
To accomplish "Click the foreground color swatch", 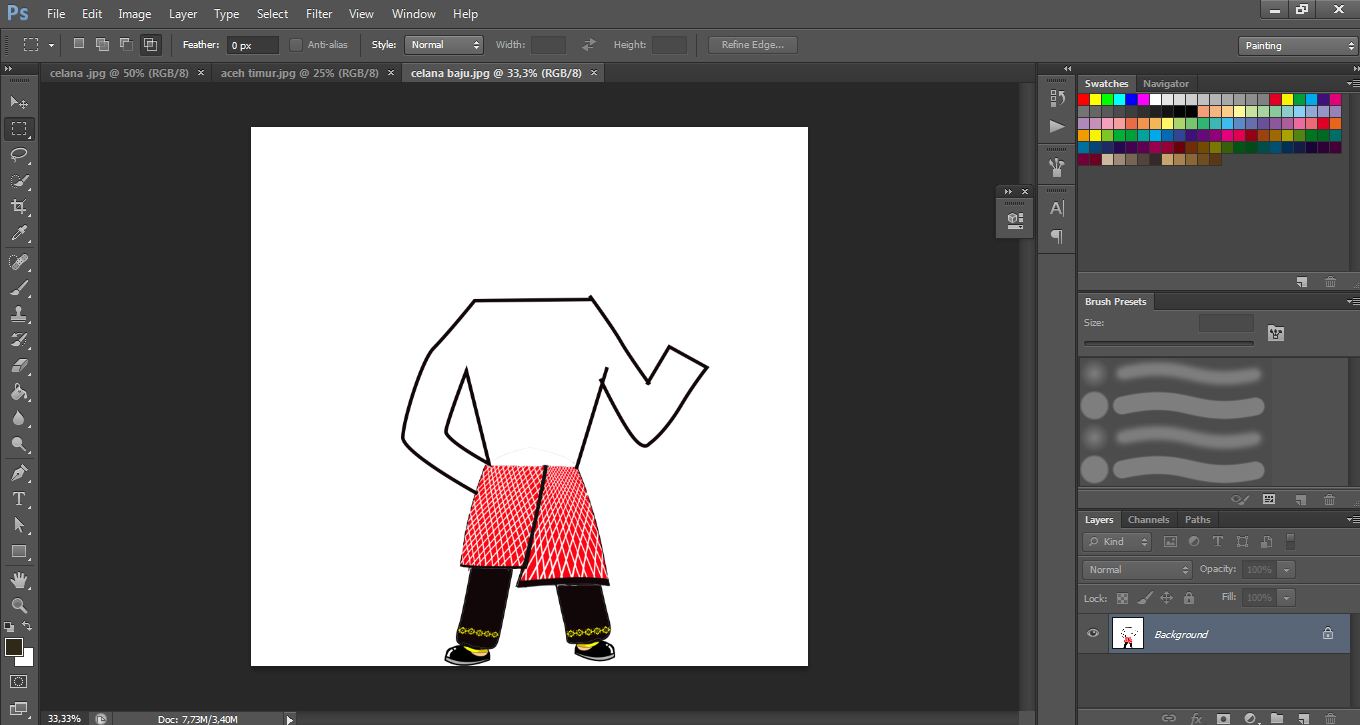I will click(14, 647).
